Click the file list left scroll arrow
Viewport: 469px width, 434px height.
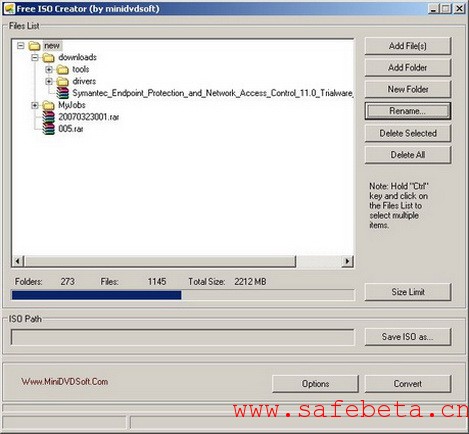point(18,261)
